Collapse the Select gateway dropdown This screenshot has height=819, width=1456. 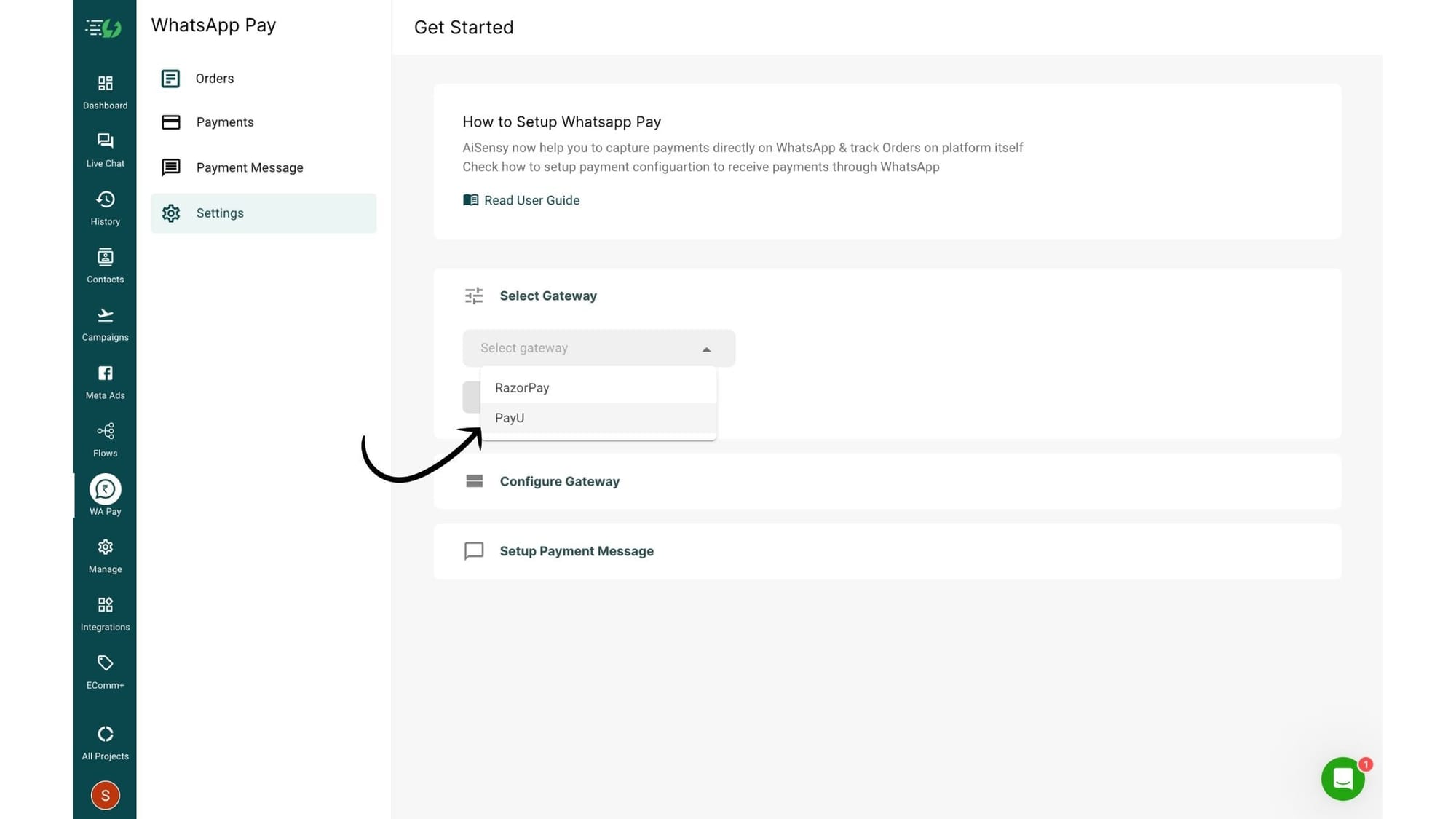click(705, 349)
